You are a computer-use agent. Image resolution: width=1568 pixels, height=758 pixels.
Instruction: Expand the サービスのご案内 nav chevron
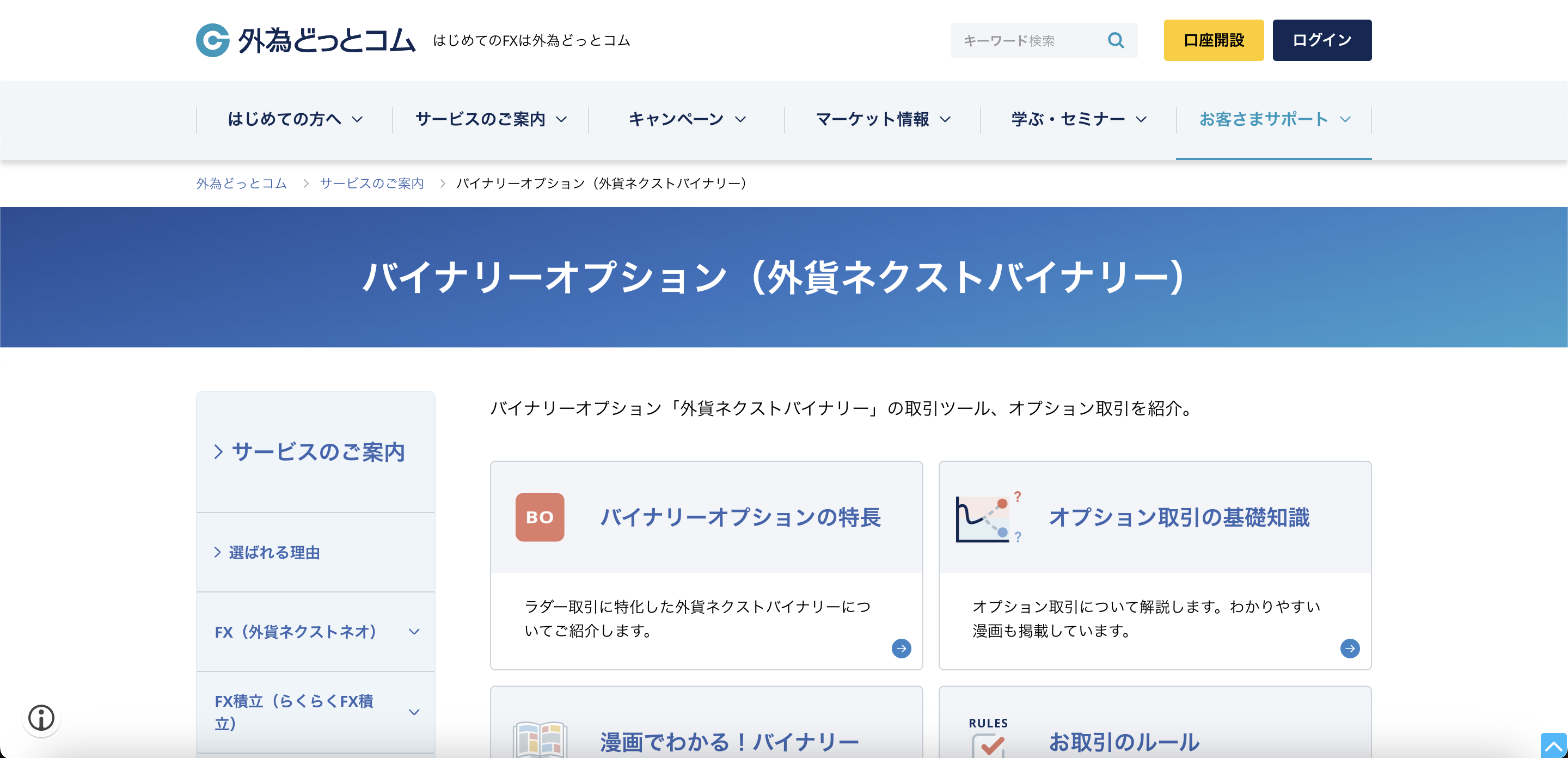click(x=561, y=119)
